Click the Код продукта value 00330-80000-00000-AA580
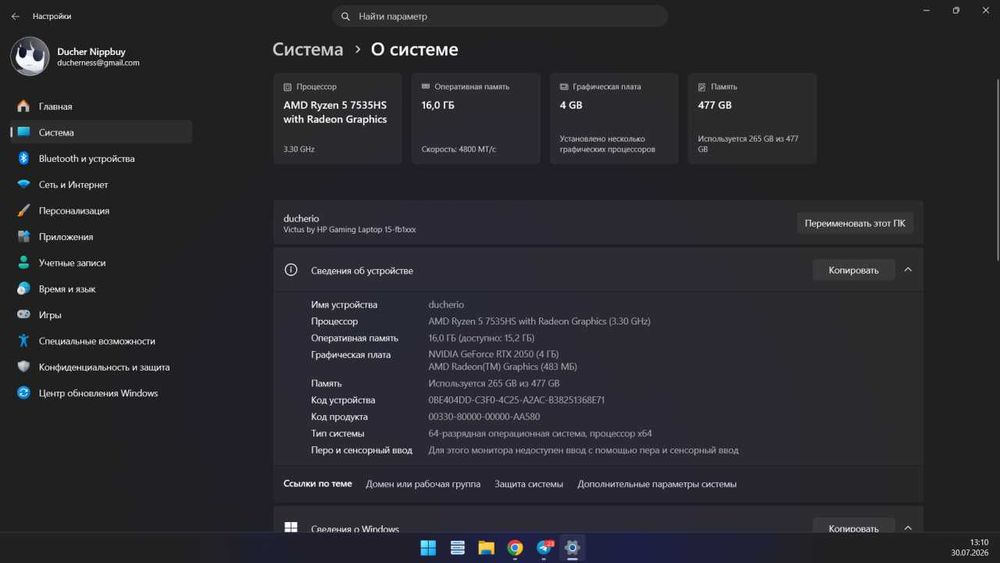Image resolution: width=1000 pixels, height=563 pixels. (x=484, y=416)
